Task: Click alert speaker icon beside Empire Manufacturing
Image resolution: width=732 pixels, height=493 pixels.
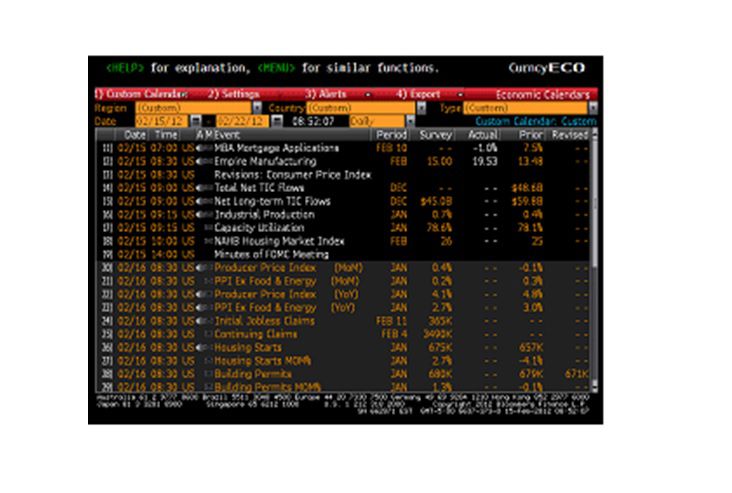Action: coord(202,162)
